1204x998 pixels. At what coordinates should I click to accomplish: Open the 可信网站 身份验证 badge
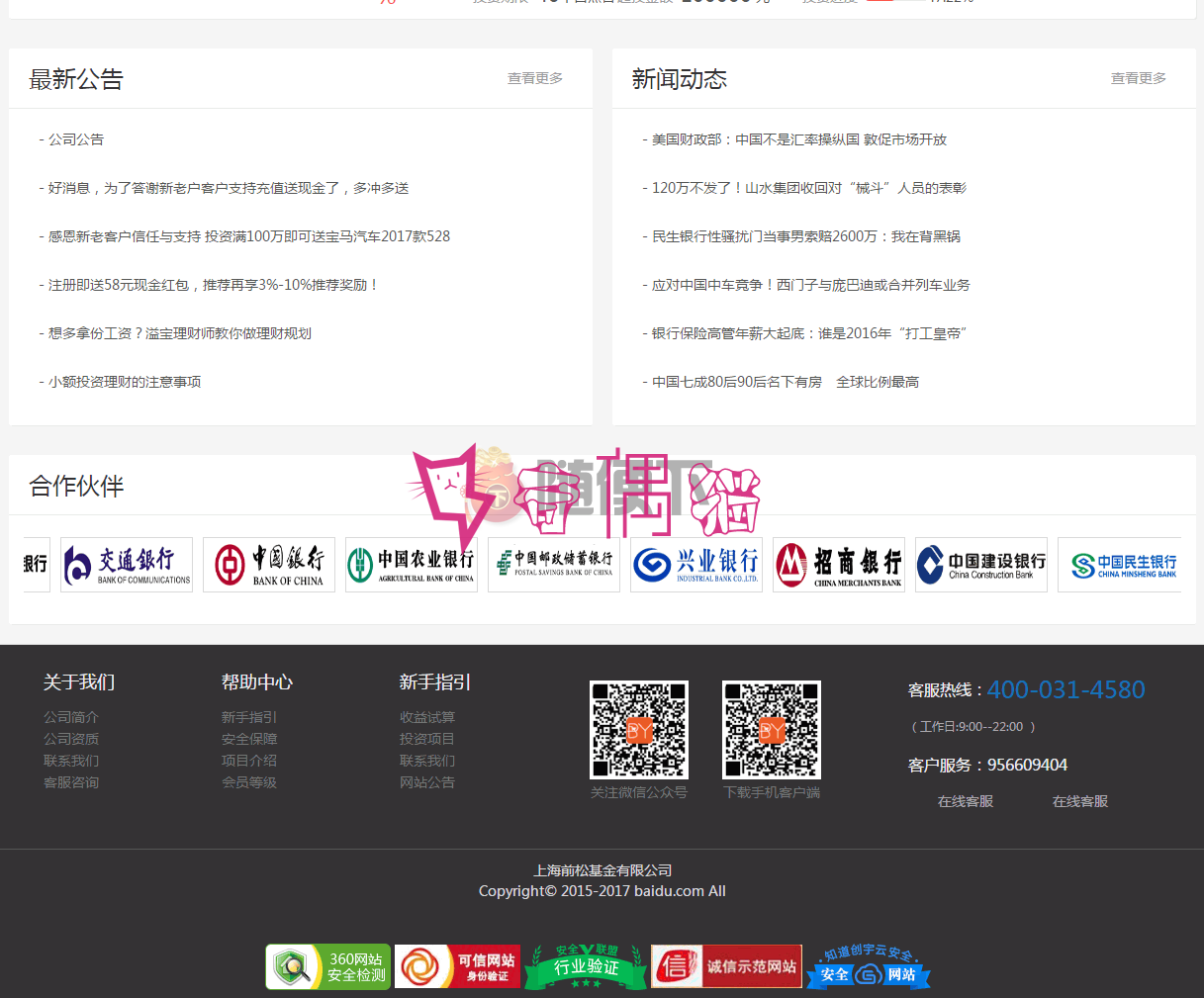click(457, 966)
